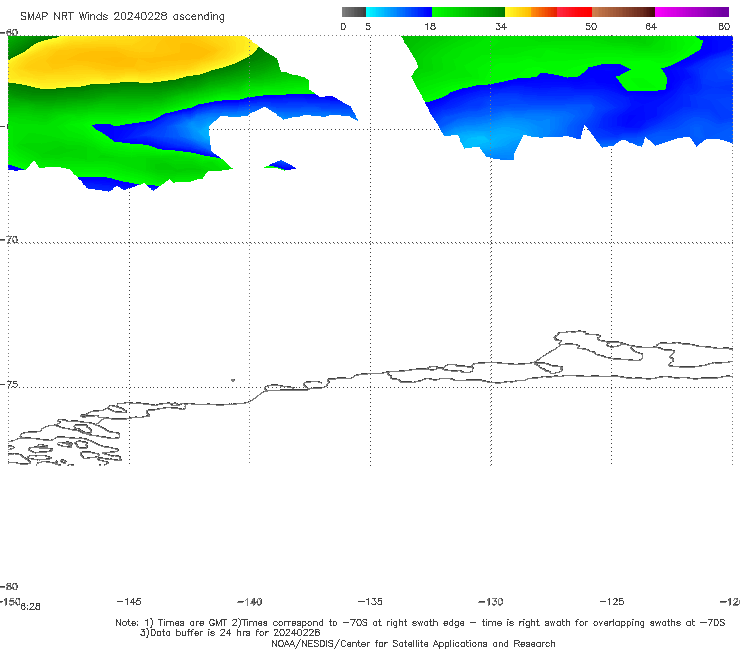The image size is (740, 650).
Task: Click the title 'SMAP NRT Winds 20240228 ascending'
Action: (122, 17)
